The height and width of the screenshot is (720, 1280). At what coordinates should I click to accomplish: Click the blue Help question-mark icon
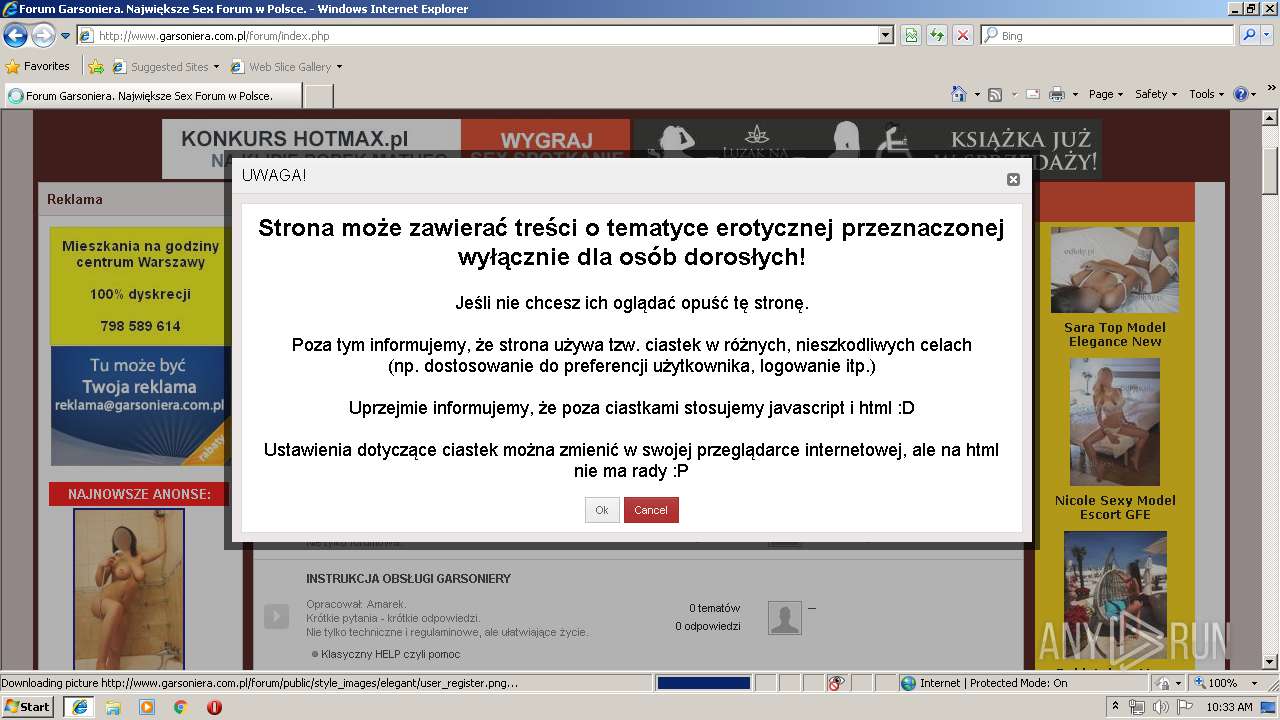1241,94
